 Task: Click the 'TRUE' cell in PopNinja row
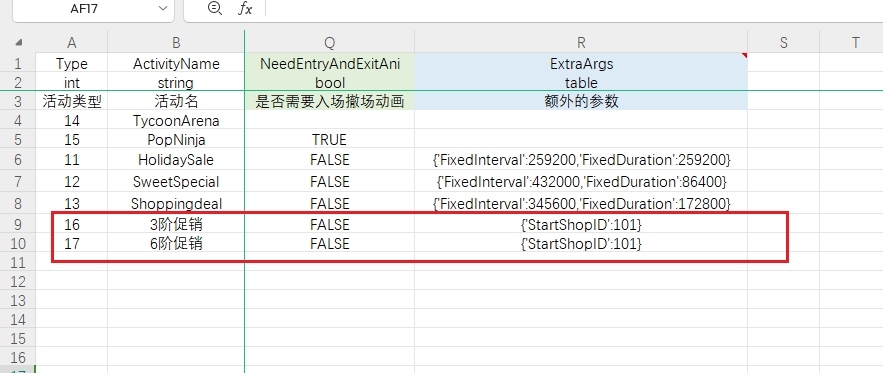[330, 139]
